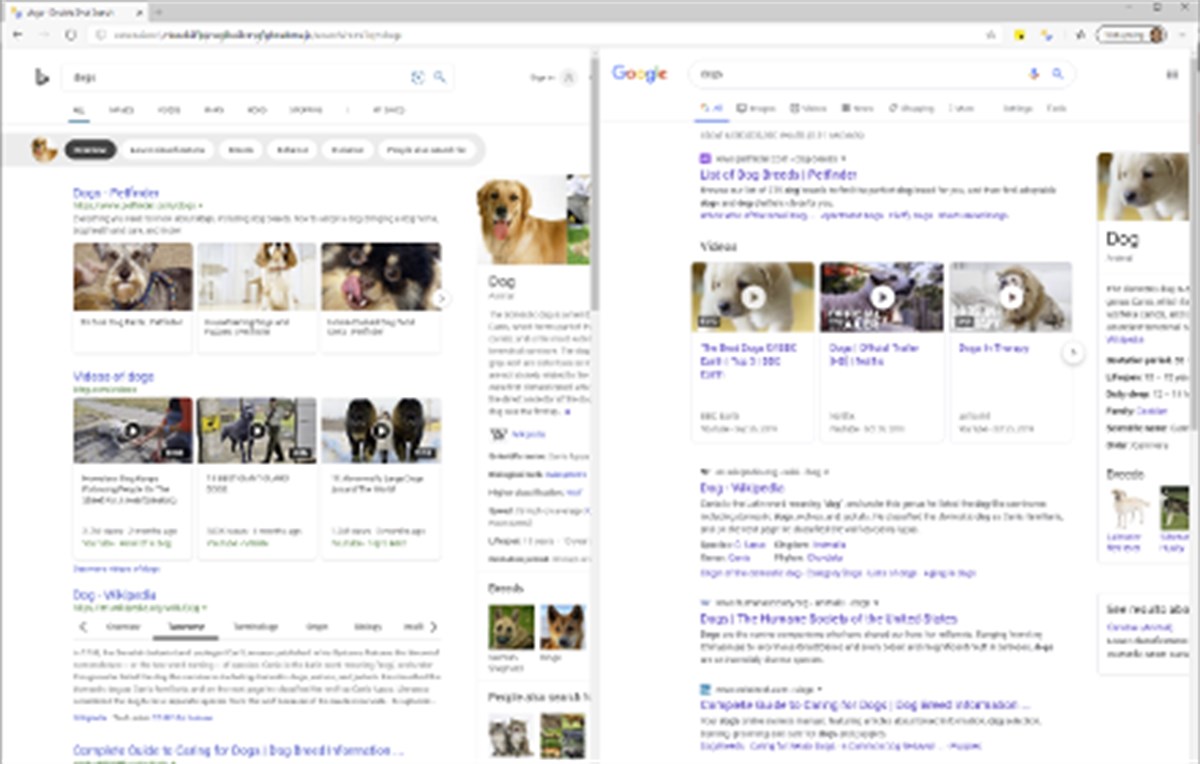The image size is (1200, 764).
Task: Open German Shepherd breed thumbnail on Bing
Action: 511,628
